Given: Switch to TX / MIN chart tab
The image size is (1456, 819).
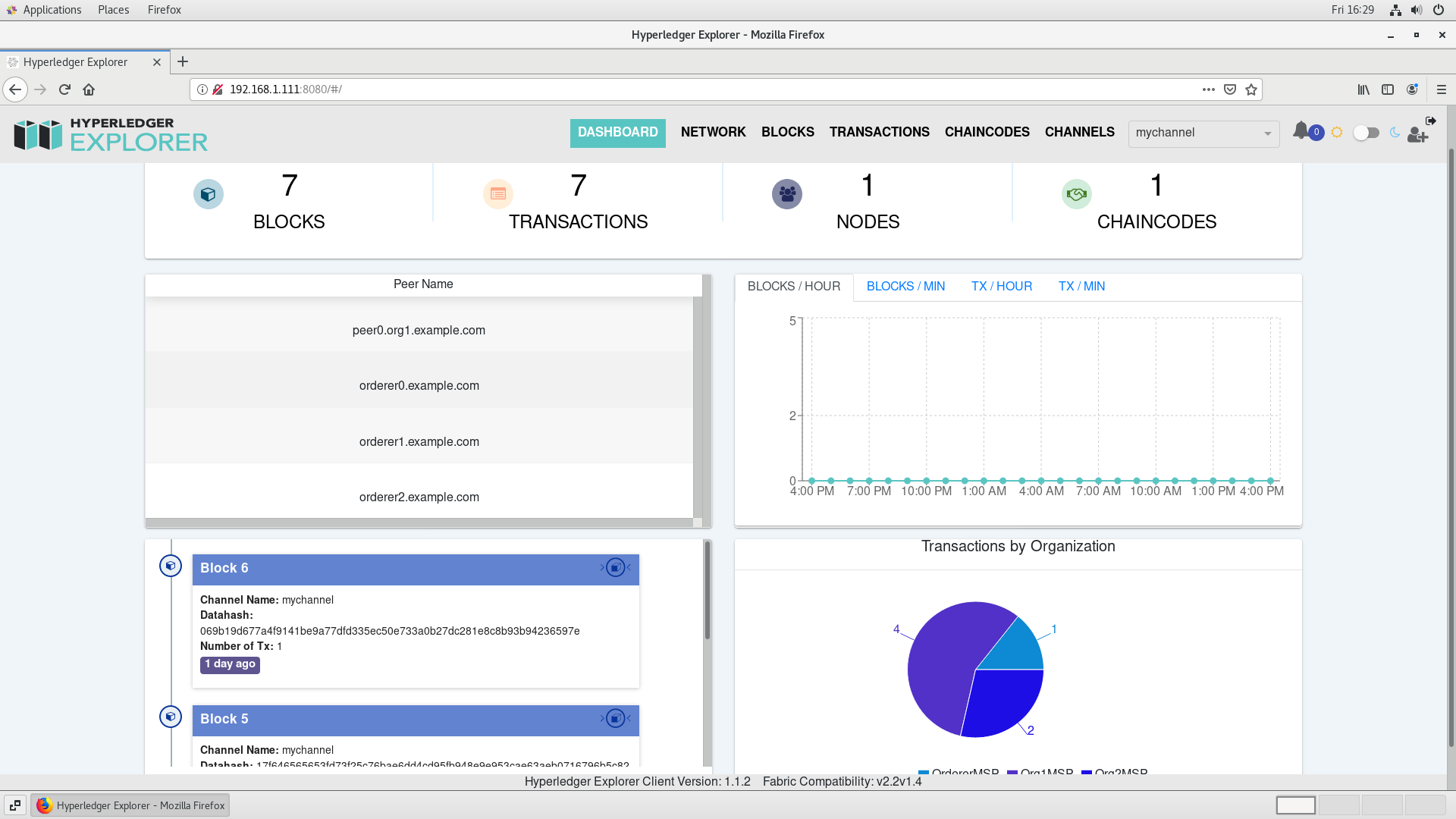Looking at the screenshot, I should pos(1081,287).
